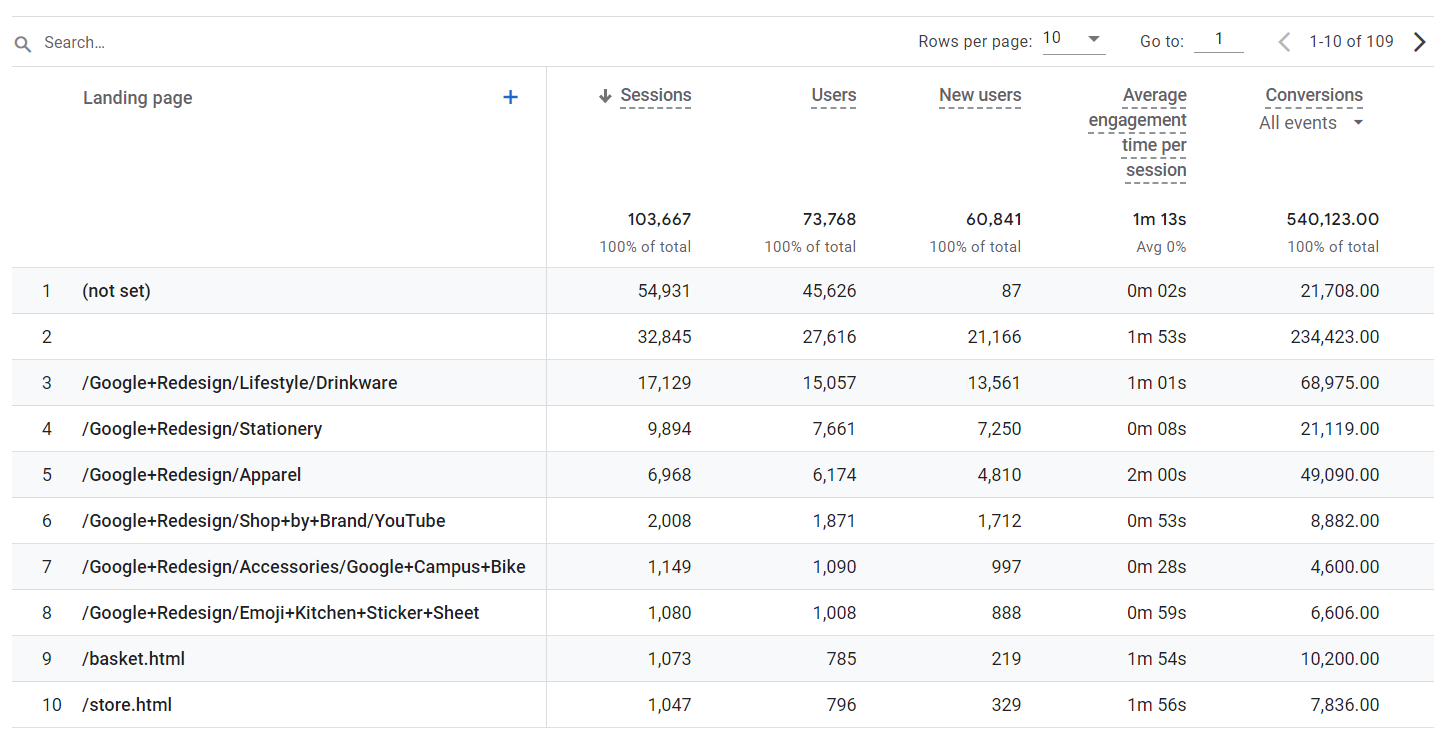Click total users value 73,768
Image resolution: width=1452 pixels, height=736 pixels.
click(829, 219)
